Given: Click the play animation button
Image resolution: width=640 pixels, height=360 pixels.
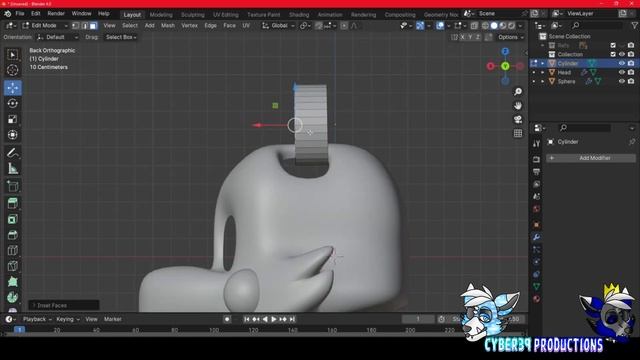Looking at the screenshot, I should click(274, 319).
